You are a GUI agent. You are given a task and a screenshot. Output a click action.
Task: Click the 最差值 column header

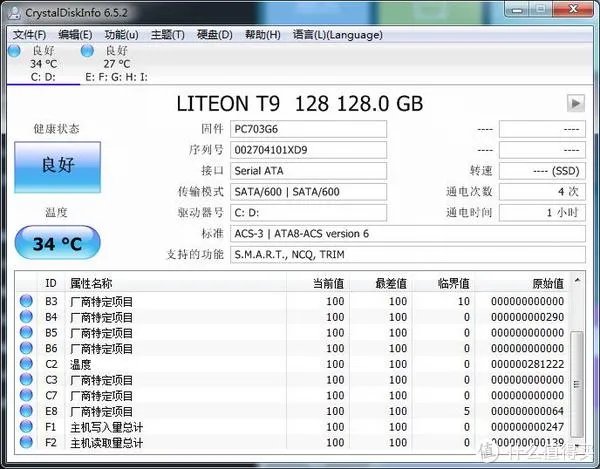[381, 283]
